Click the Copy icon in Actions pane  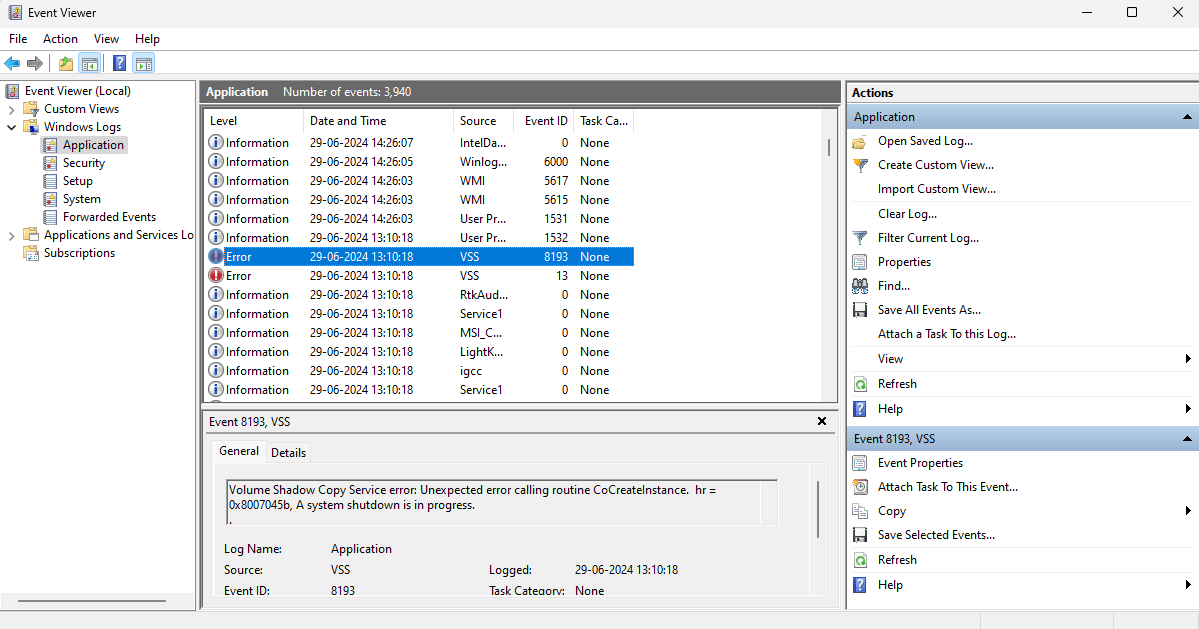[x=860, y=511]
